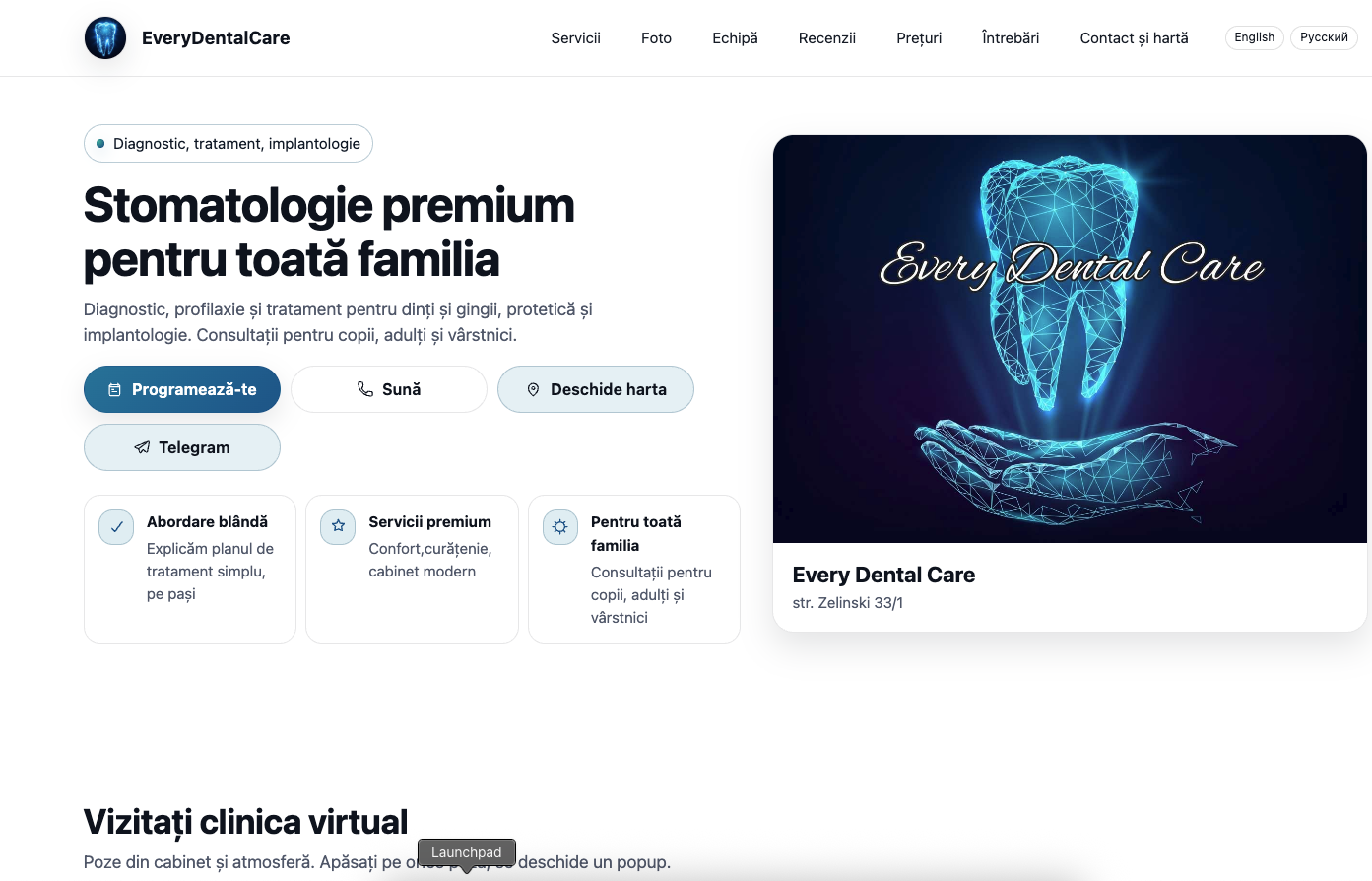Viewport: 1372px width, 881px height.
Task: Click the EveryDentalCare brand name link
Action: click(x=216, y=38)
